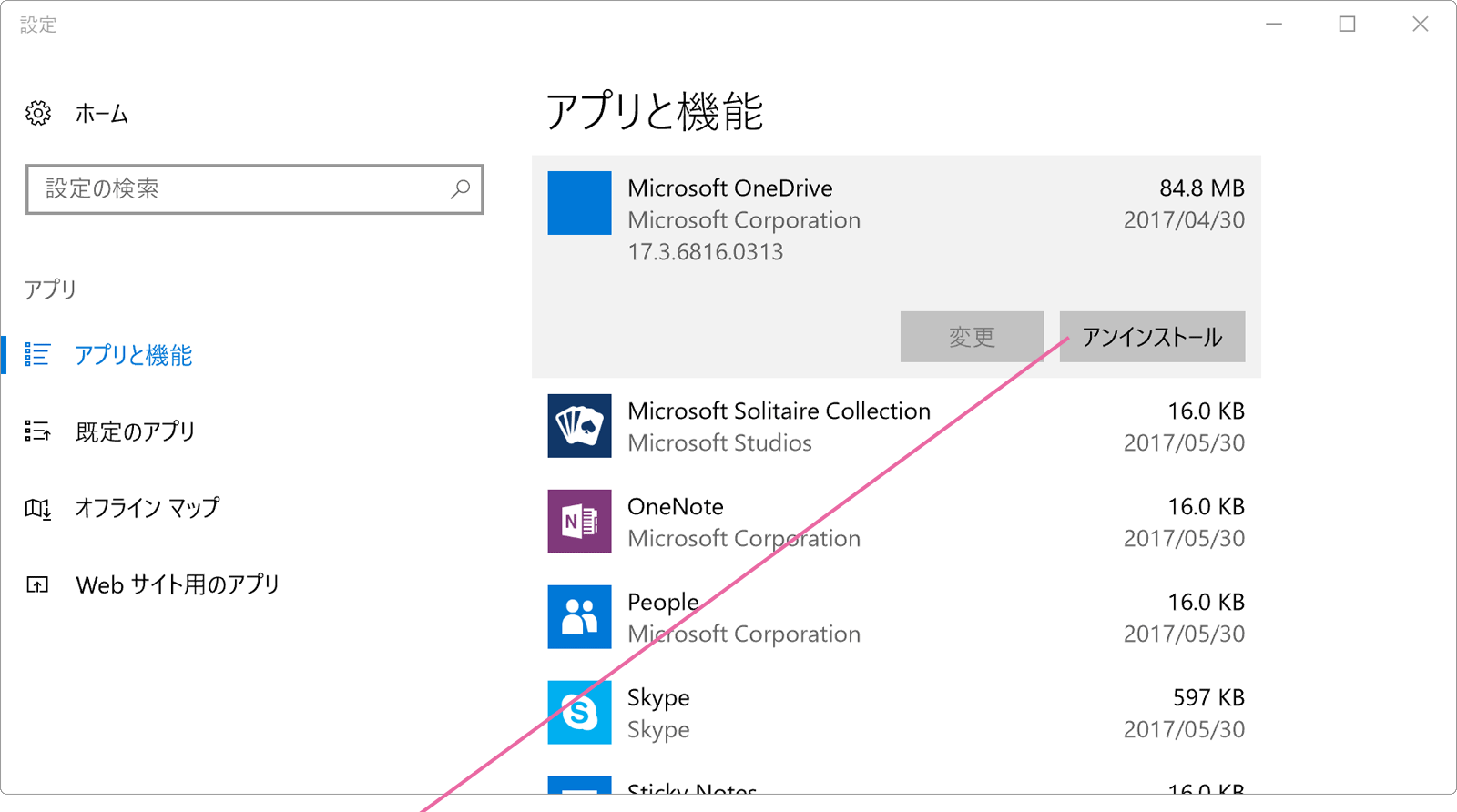Click the Microsoft OneDrive blue icon
The image size is (1457, 812).
point(579,203)
